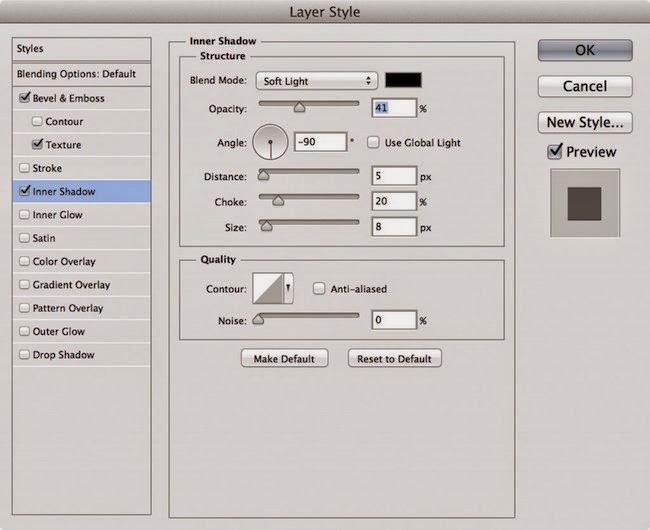Toggle the Preview checkbox
This screenshot has width=650, height=530.
[x=555, y=151]
